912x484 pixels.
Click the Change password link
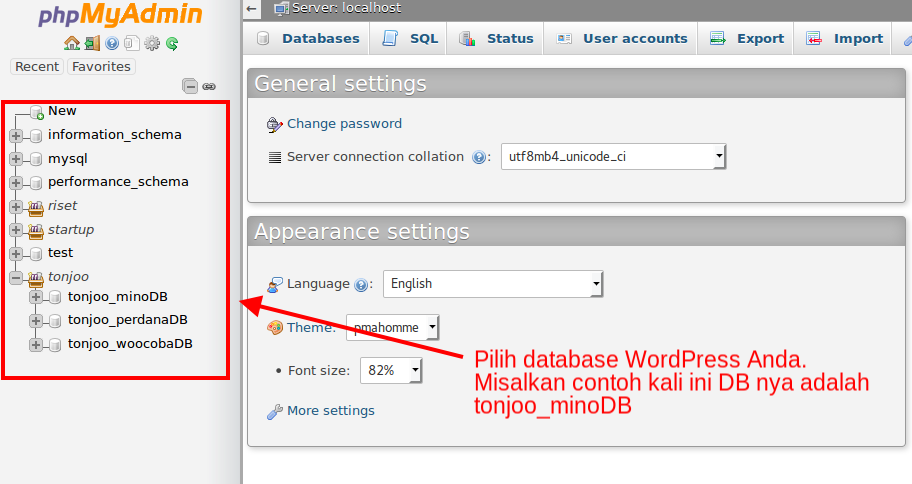click(x=344, y=124)
